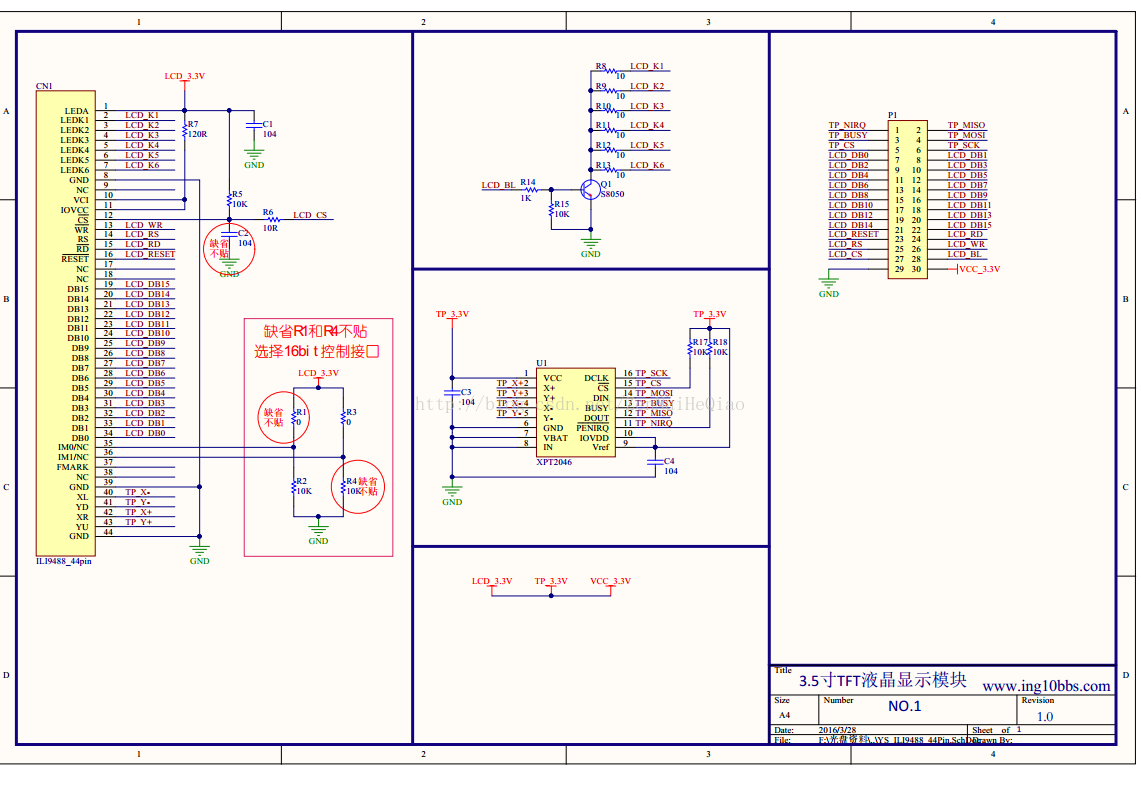The height and width of the screenshot is (786, 1141).
Task: Select the CN1 connector designator label
Action: (x=44, y=86)
